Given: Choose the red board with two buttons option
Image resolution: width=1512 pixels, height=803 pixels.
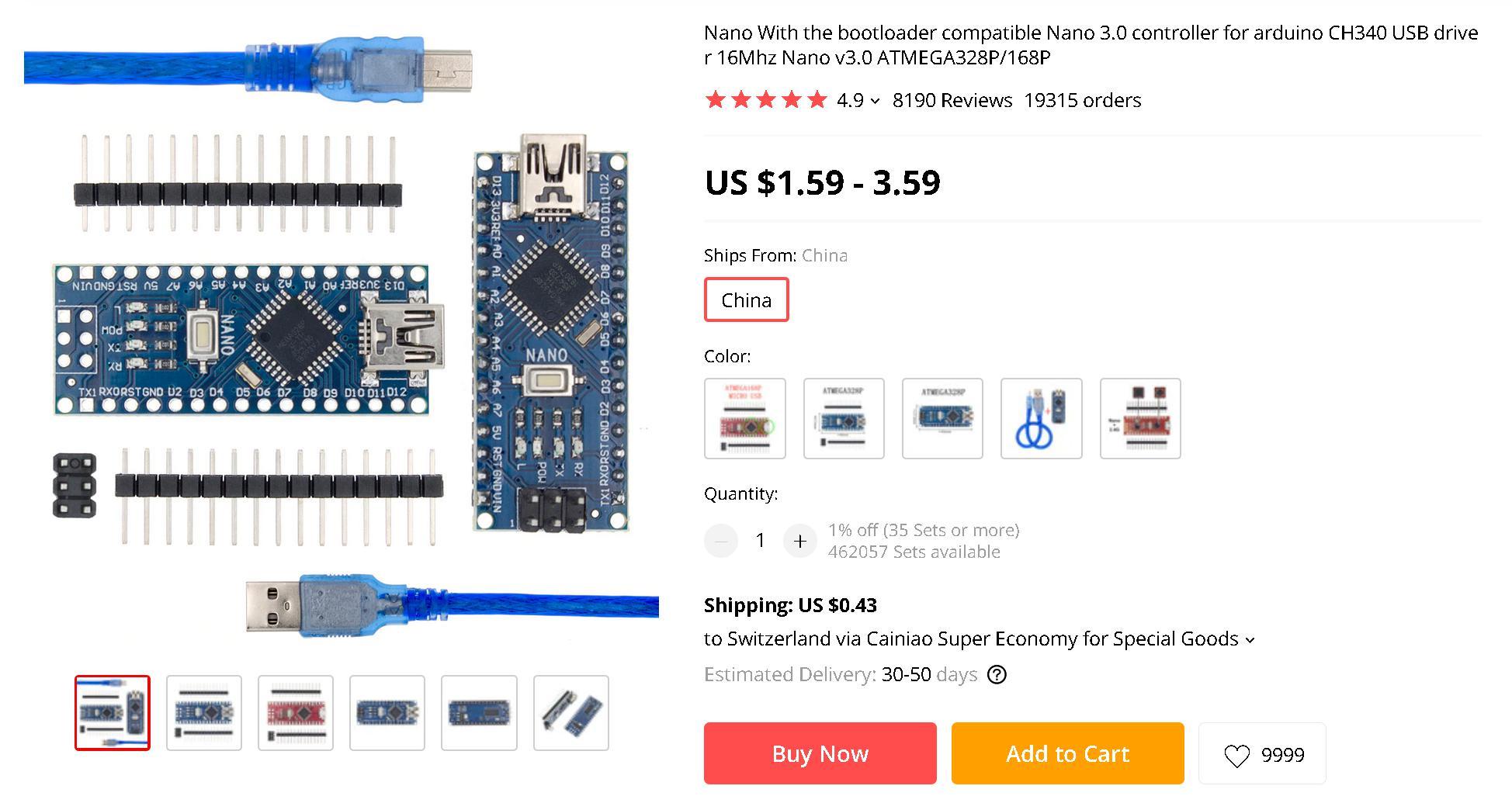Looking at the screenshot, I should pos(1140,418).
